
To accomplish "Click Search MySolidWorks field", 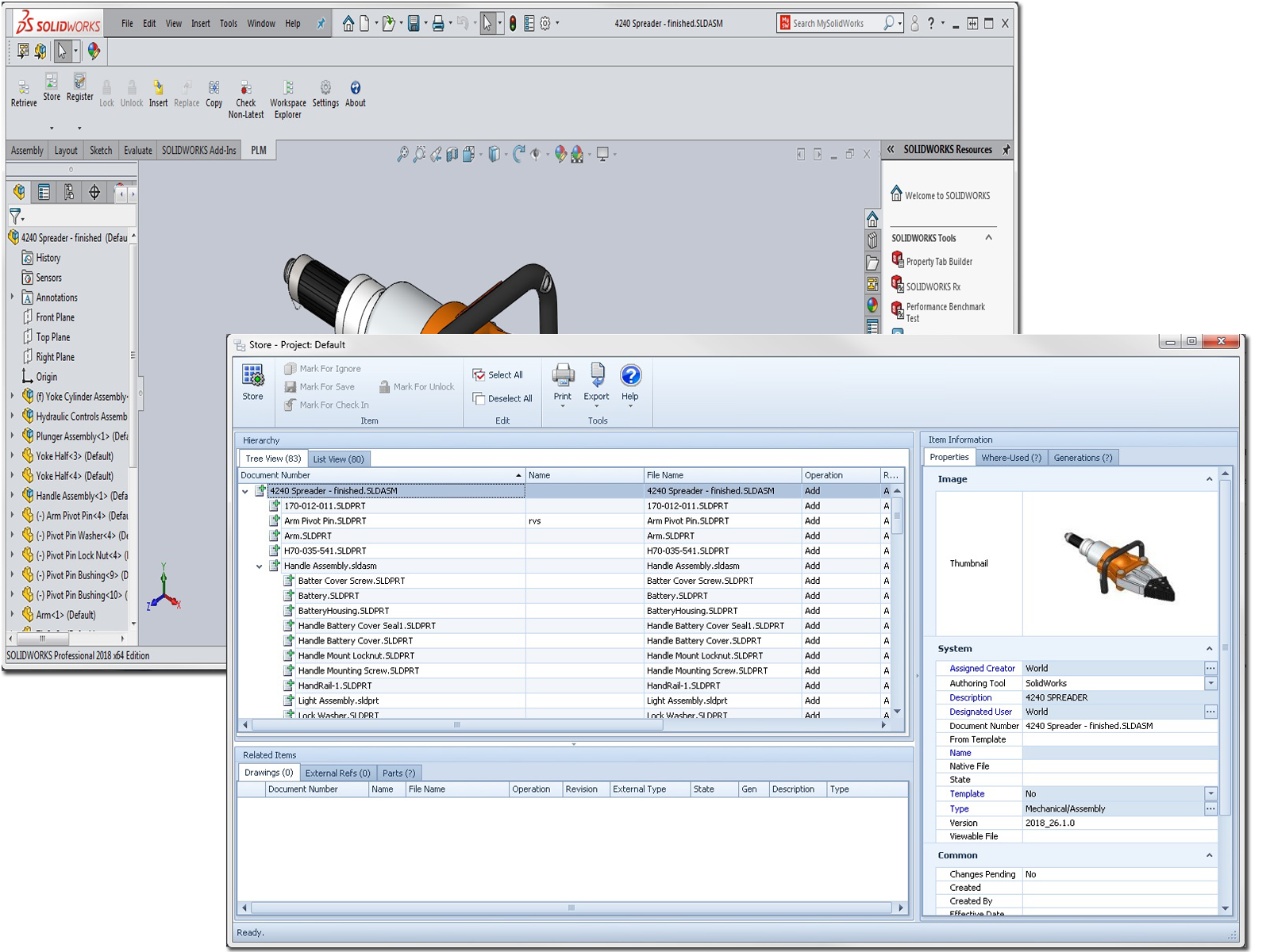I will click(836, 24).
